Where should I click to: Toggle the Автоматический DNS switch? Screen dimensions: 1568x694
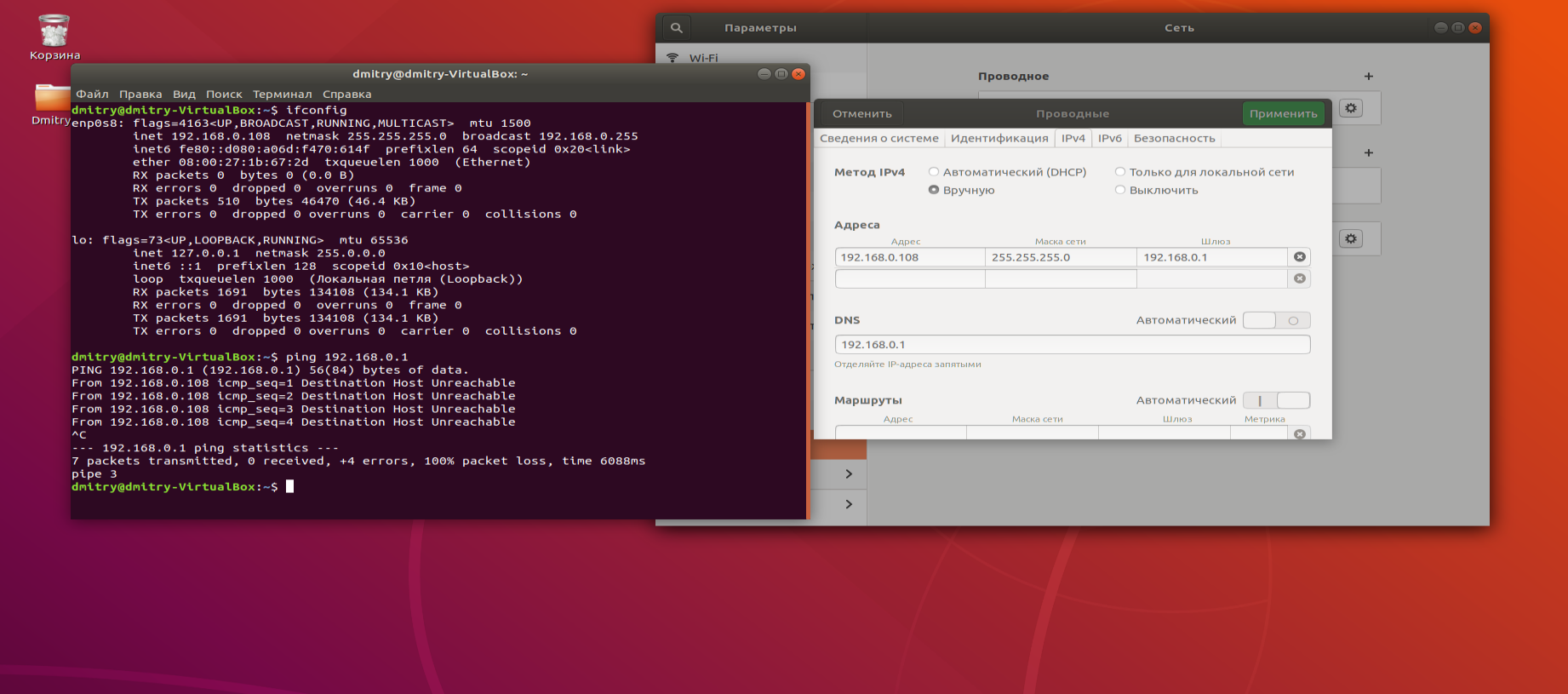[1276, 320]
